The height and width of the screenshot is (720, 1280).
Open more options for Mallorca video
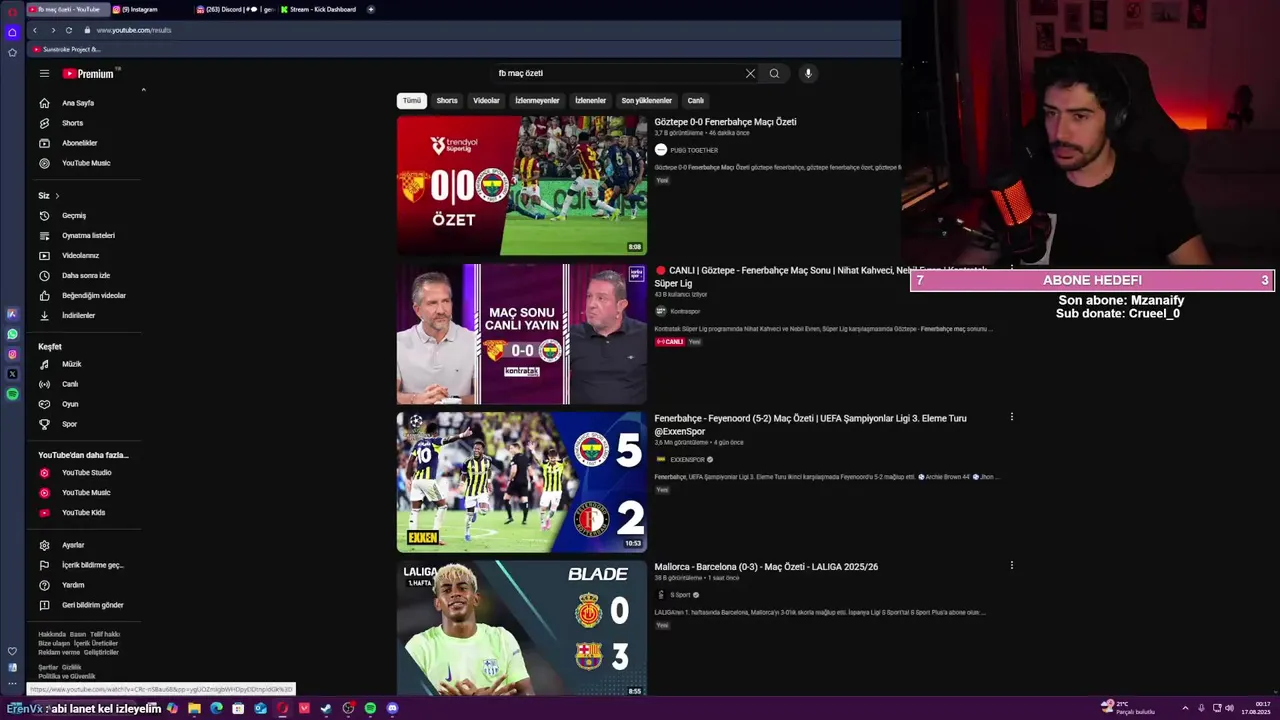[x=1011, y=565]
